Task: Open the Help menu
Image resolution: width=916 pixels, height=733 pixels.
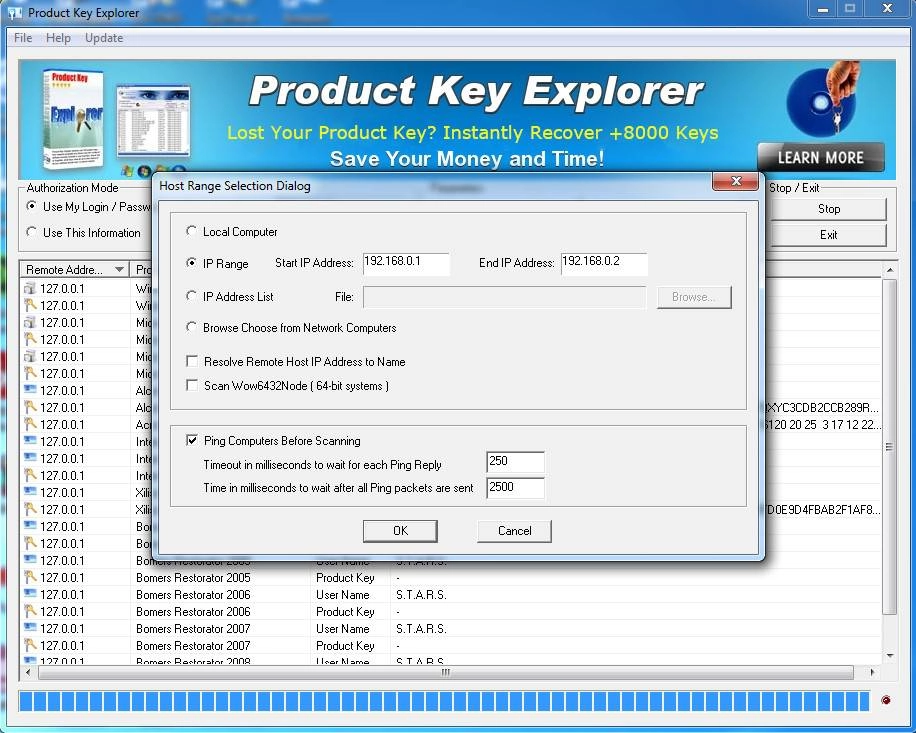Action: tap(58, 38)
